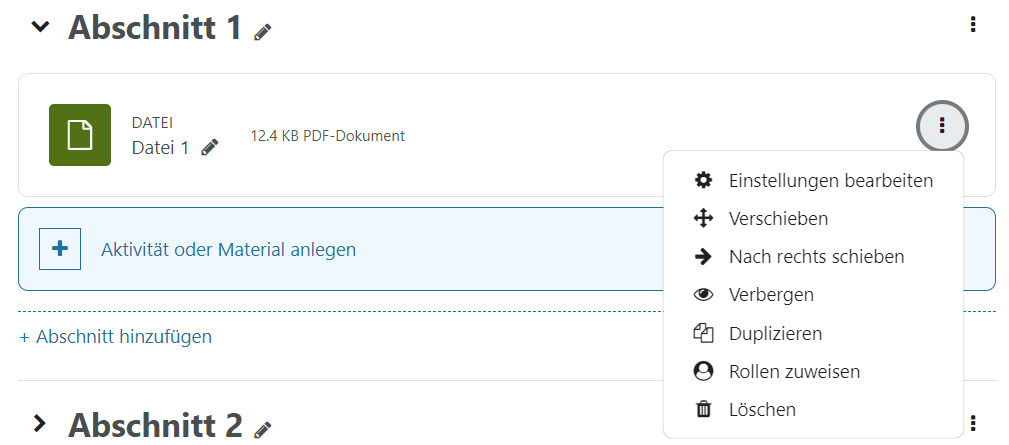Screen dimensions: 1009x445
Task: Select Nach rechts schieben from the menu
Action: click(816, 257)
